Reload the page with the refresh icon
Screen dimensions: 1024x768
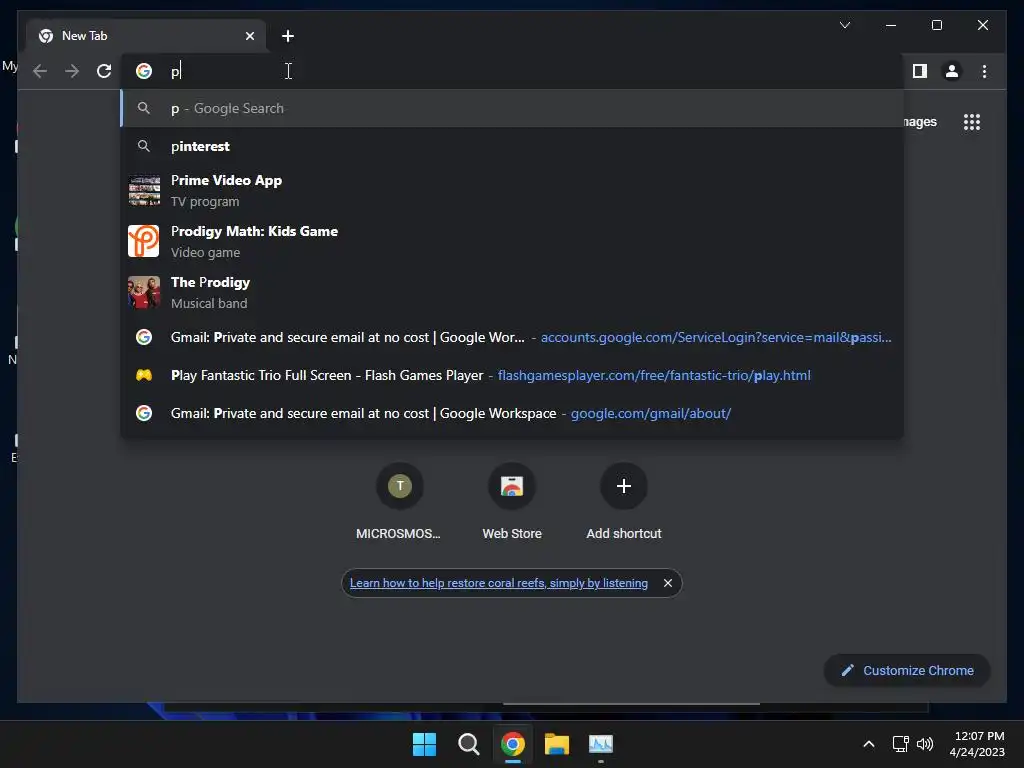[104, 71]
